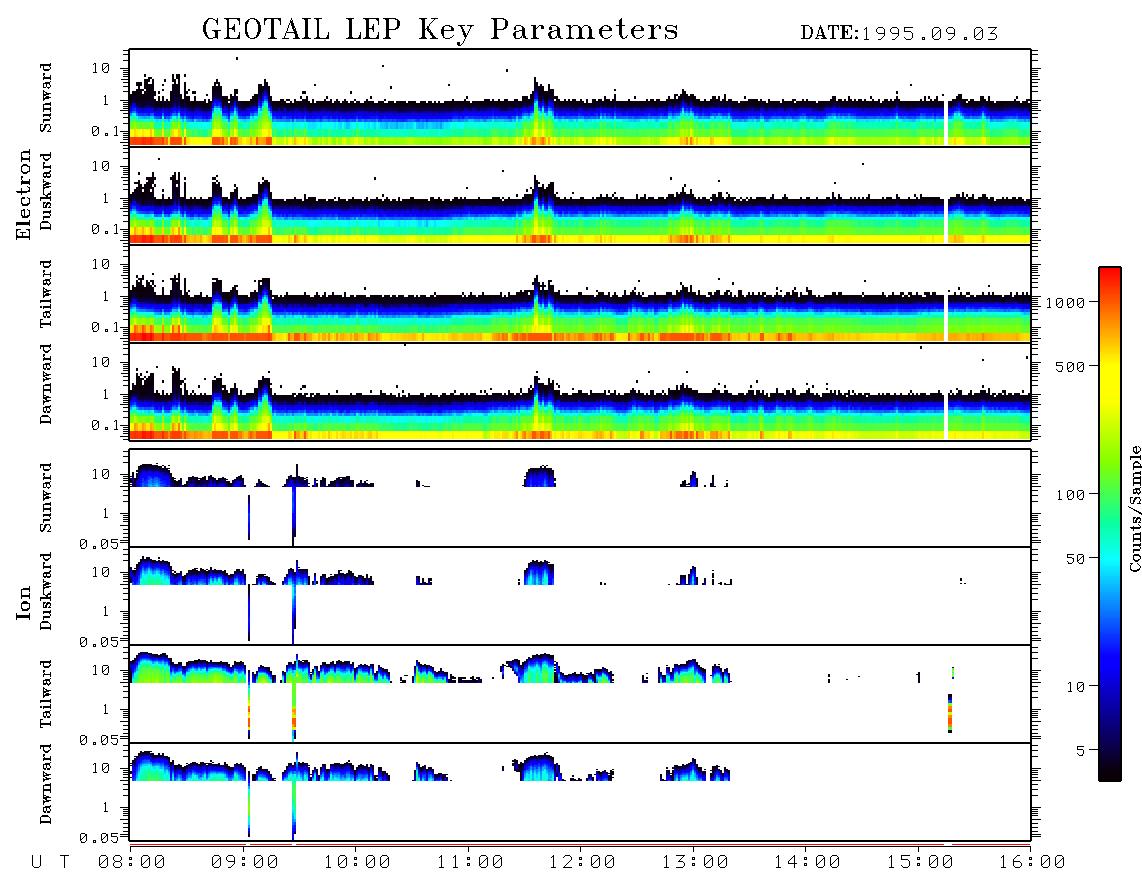
Task: Click '0.05' tick on Ion Dawnward panel
Action: 99,838
